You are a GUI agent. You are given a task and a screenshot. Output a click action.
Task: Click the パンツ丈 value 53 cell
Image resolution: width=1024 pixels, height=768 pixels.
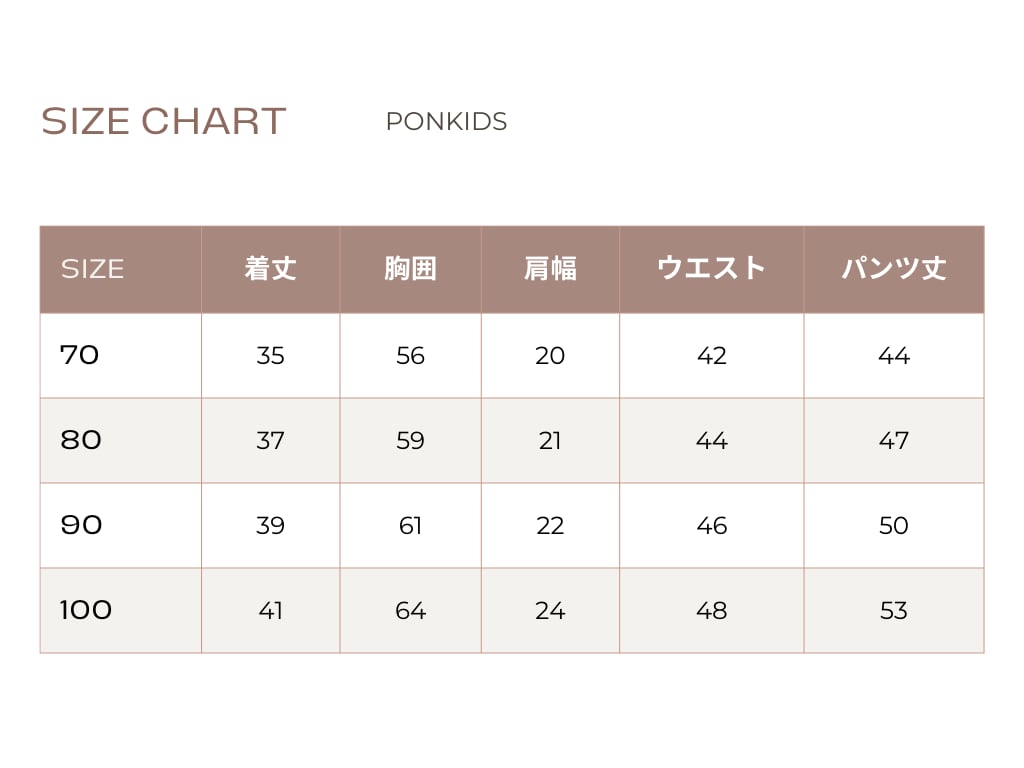point(893,611)
